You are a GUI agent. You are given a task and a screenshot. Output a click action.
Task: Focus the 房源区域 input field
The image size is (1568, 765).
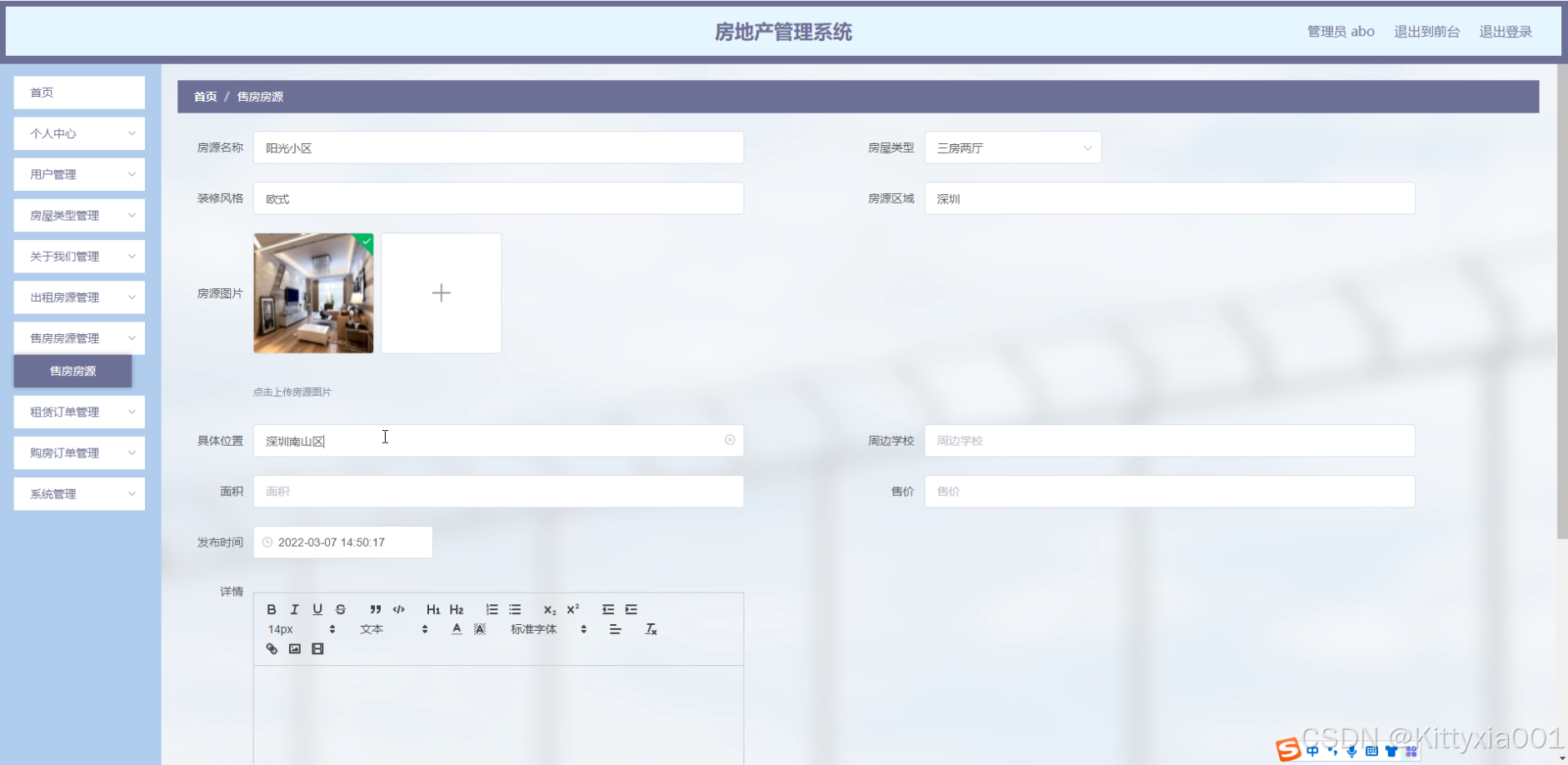point(1170,198)
